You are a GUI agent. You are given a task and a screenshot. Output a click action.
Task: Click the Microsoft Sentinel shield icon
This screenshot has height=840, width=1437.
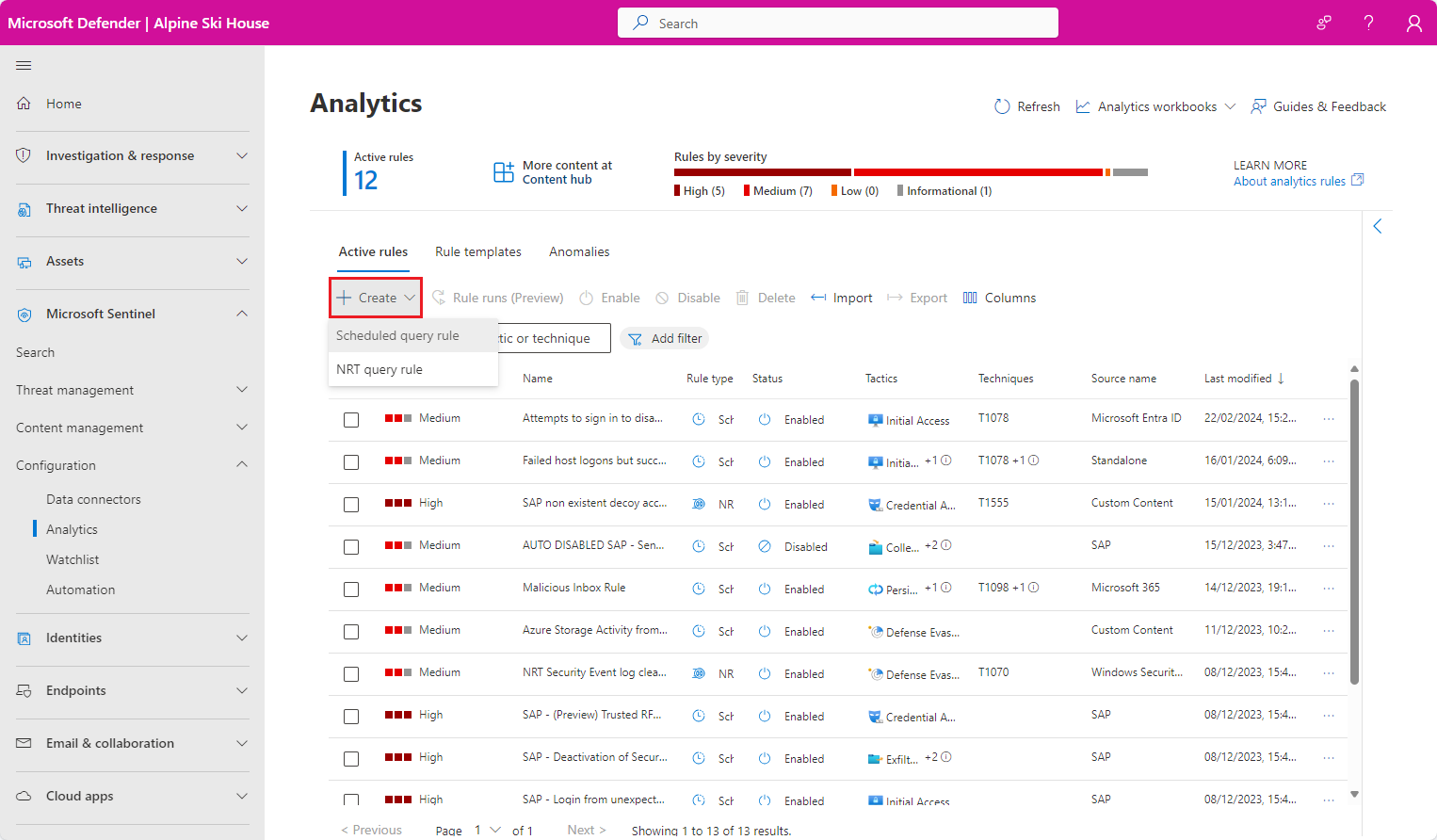24,315
